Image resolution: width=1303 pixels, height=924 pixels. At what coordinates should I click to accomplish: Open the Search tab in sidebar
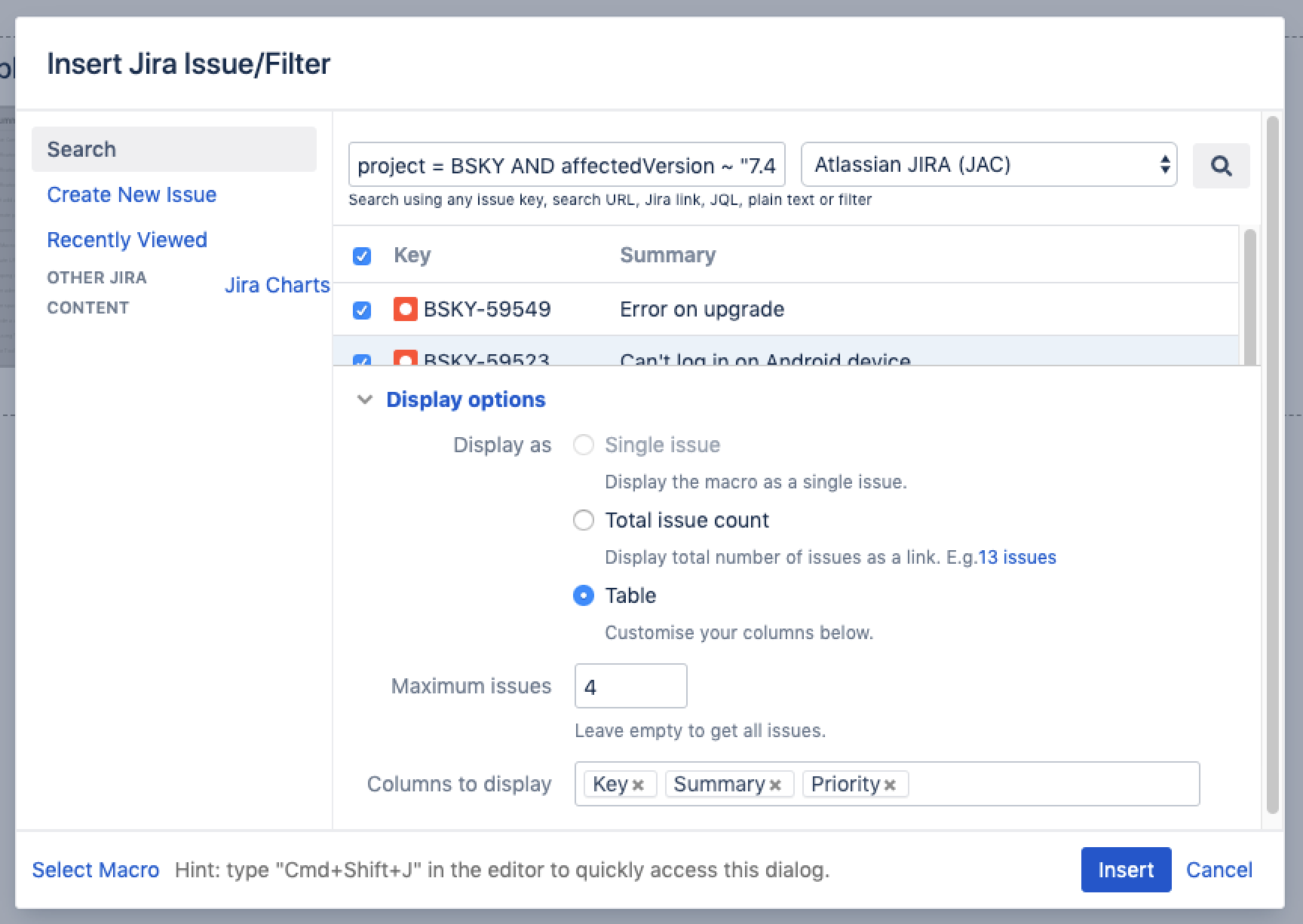pos(173,149)
